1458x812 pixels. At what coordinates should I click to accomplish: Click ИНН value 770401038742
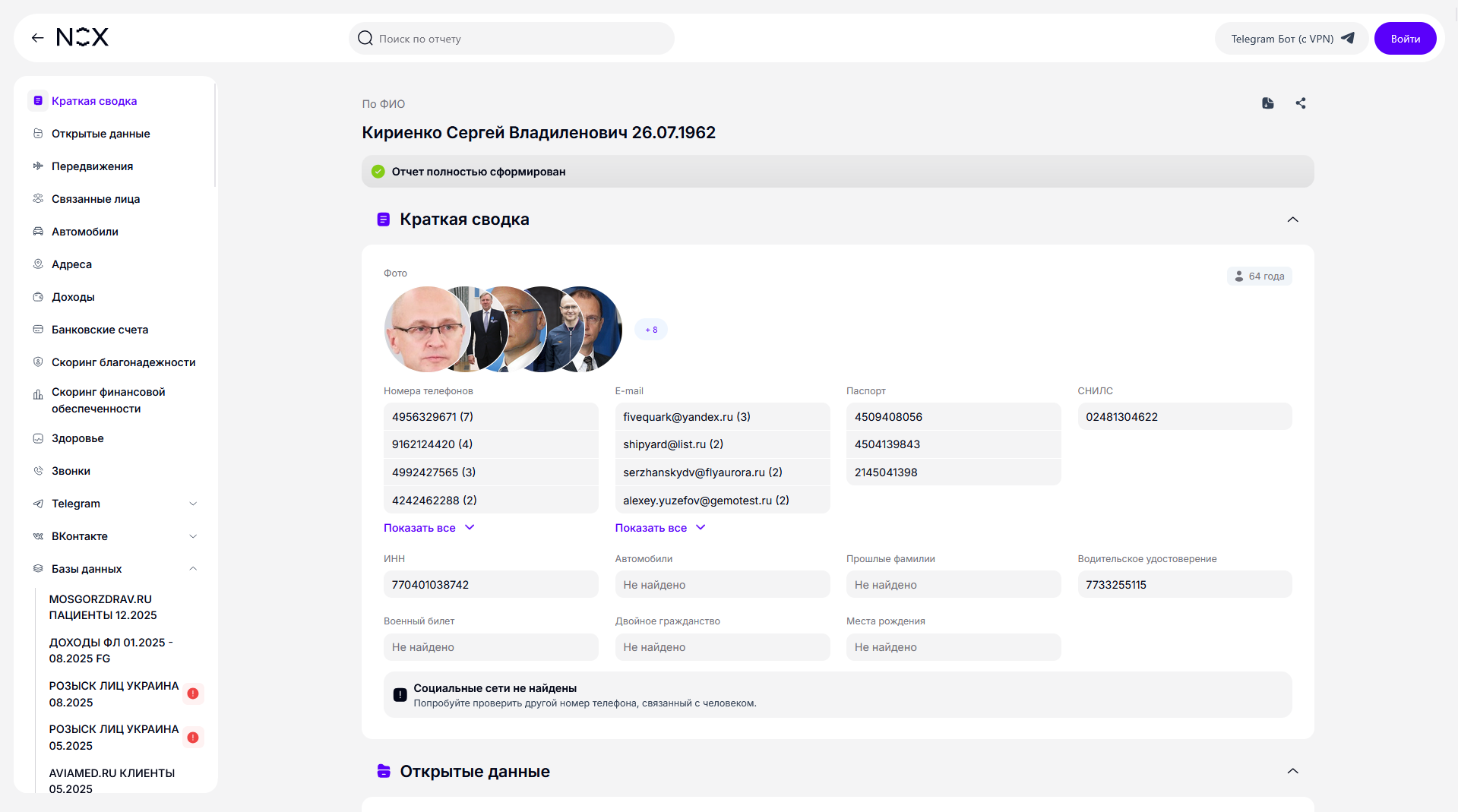pos(491,585)
